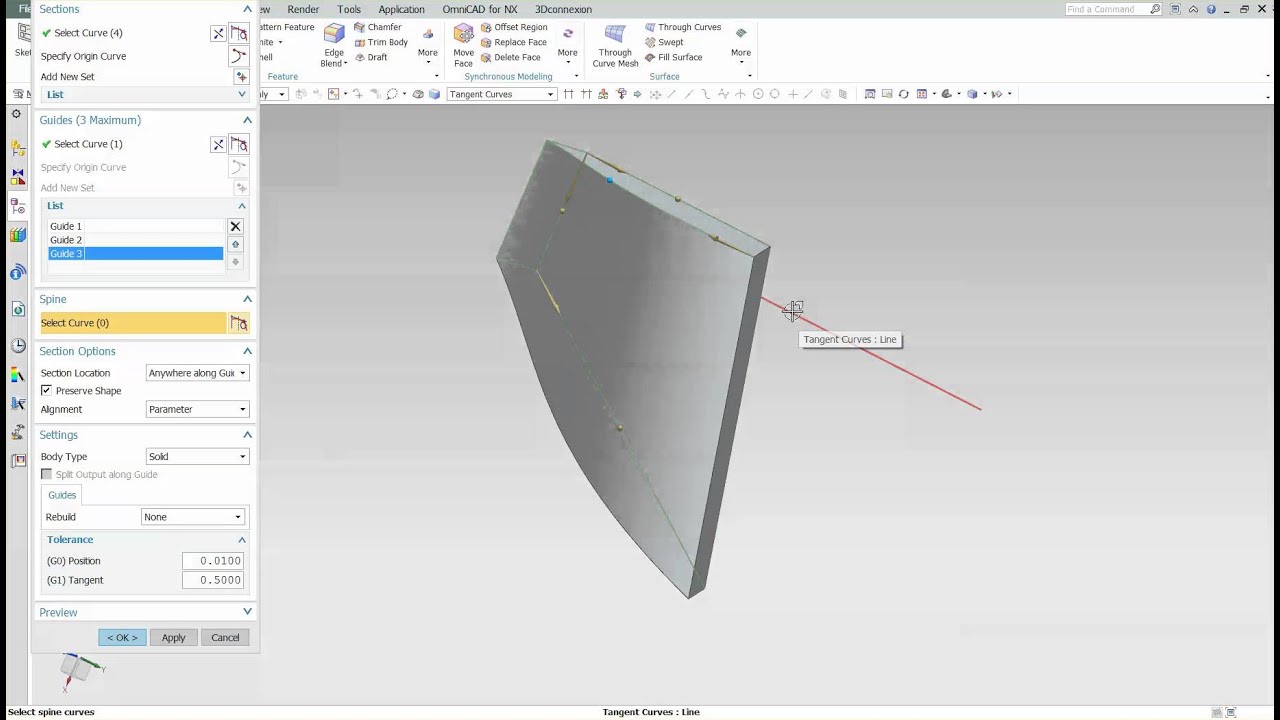Collapse Guides (3 Maximum) group
Screen dimensions: 1280x720
coord(247,120)
